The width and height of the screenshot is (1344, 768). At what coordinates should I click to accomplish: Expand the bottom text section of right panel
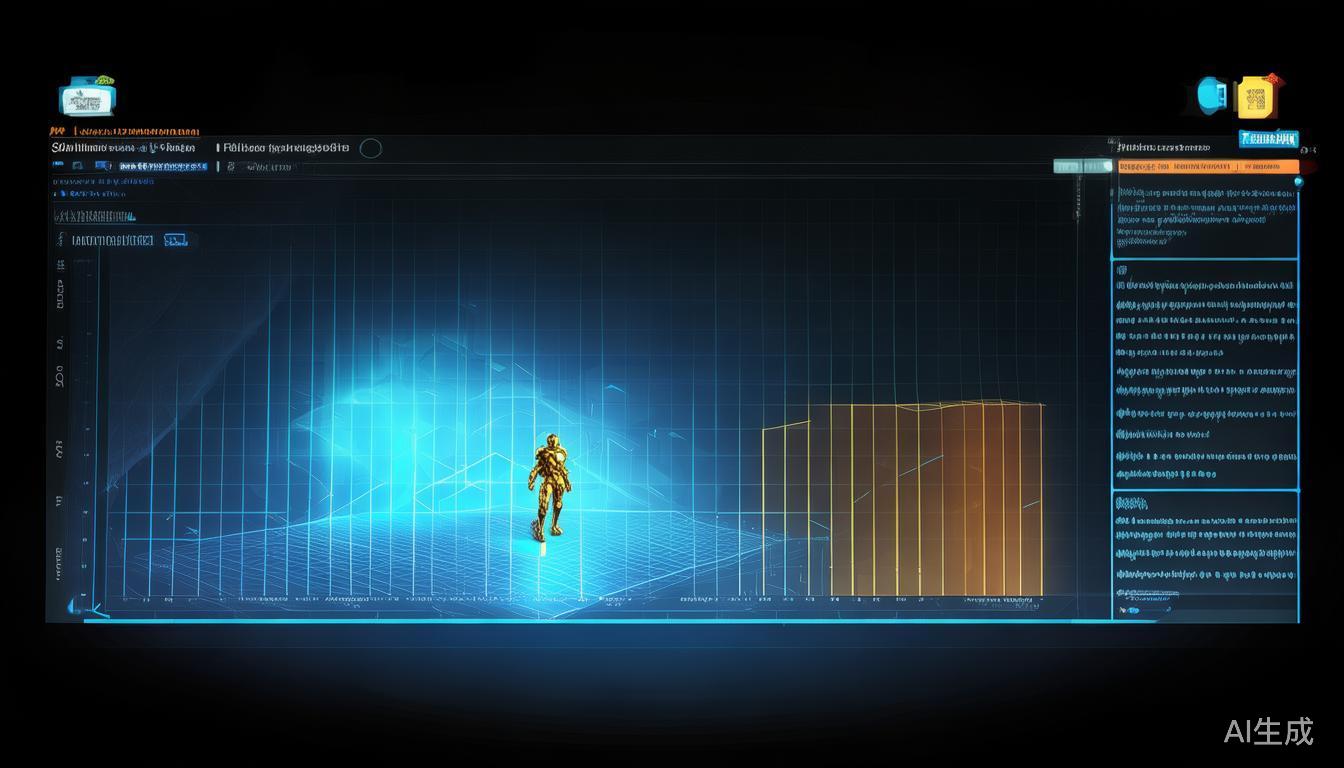click(x=1205, y=550)
